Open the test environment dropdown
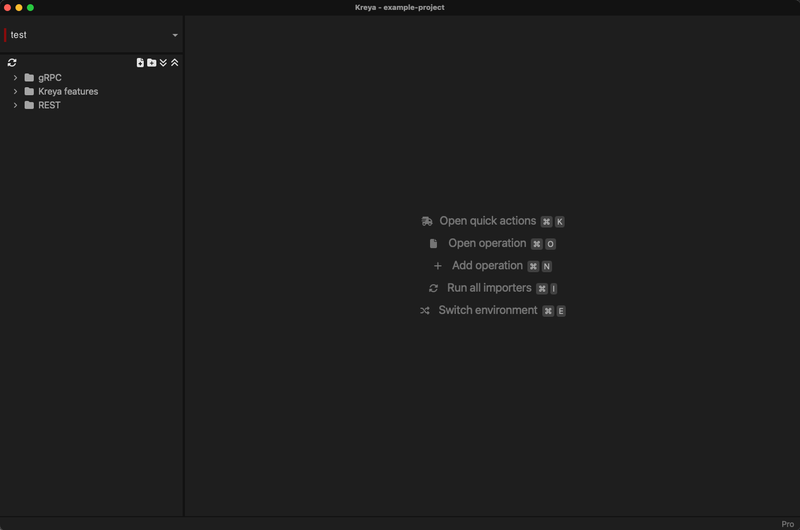Image resolution: width=800 pixels, height=530 pixels. click(175, 35)
